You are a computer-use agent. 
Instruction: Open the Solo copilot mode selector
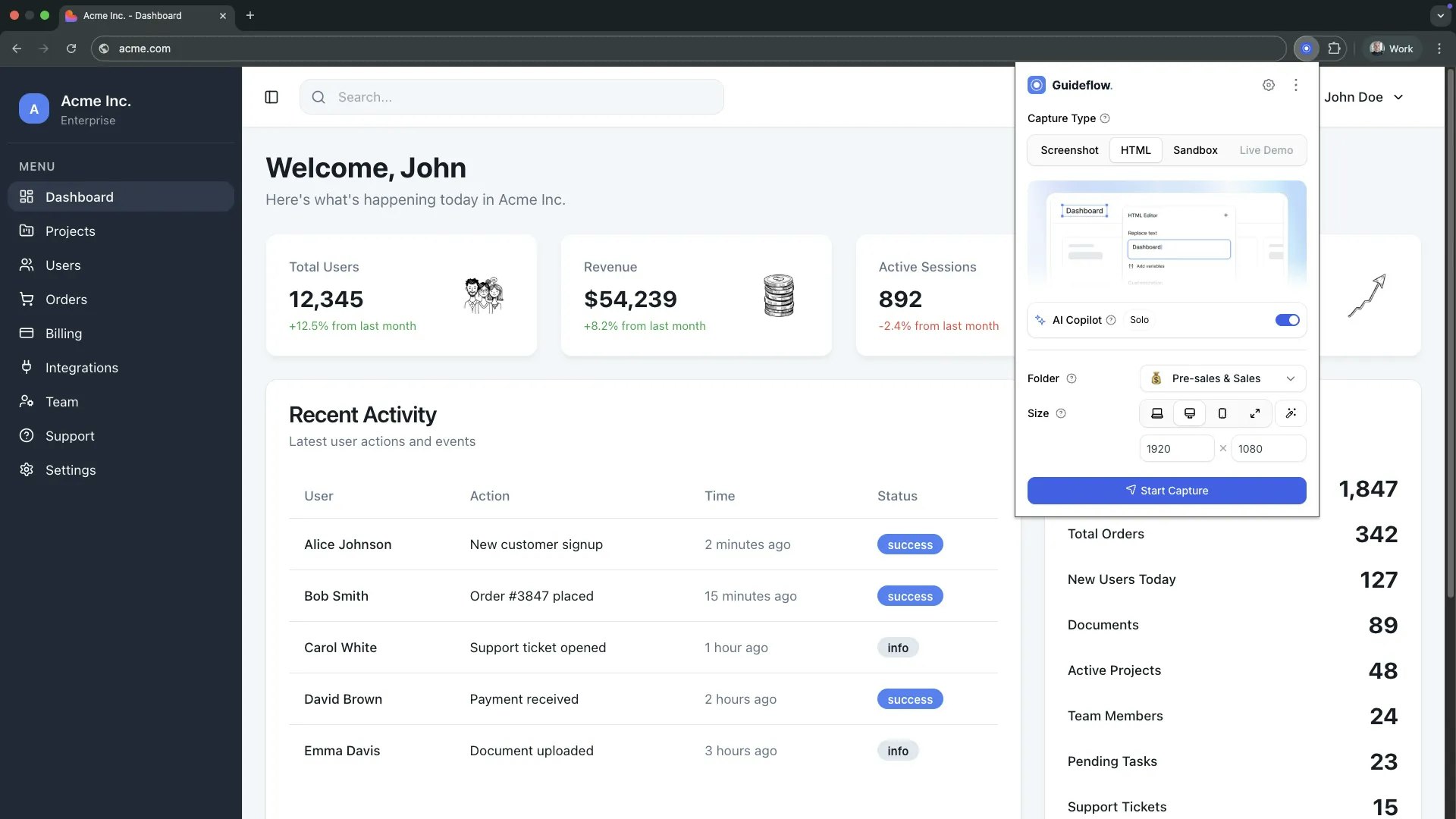(x=1139, y=320)
